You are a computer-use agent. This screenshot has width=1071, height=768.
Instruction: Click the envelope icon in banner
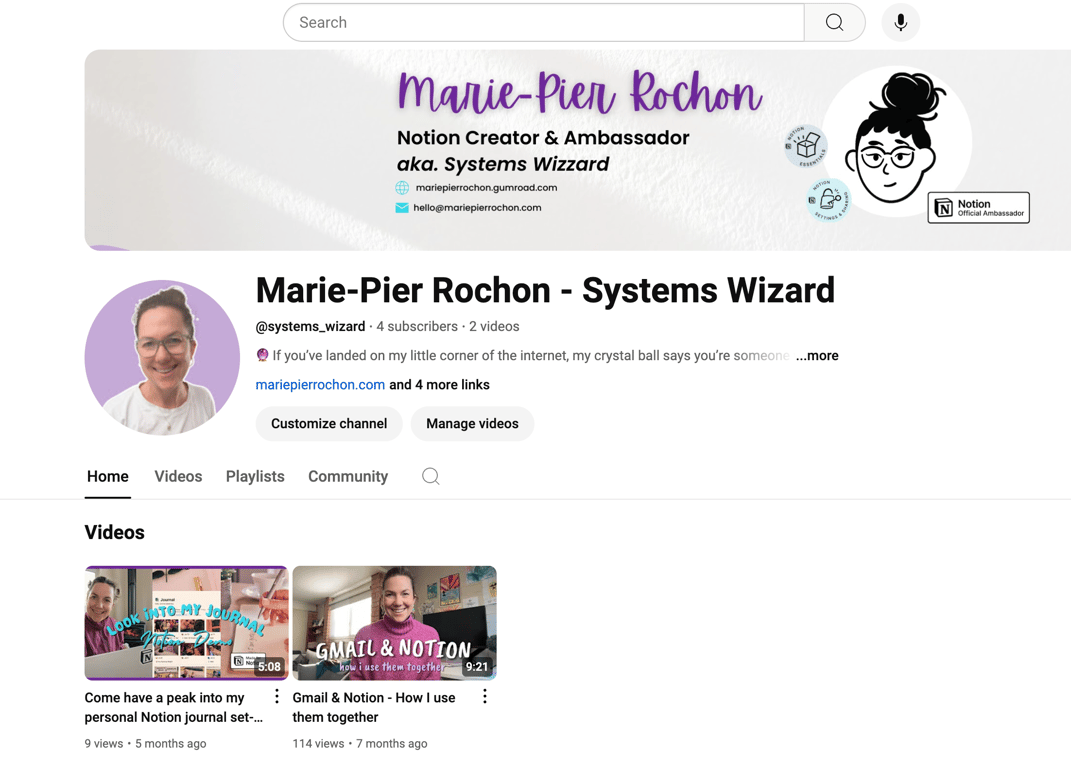(x=402, y=208)
